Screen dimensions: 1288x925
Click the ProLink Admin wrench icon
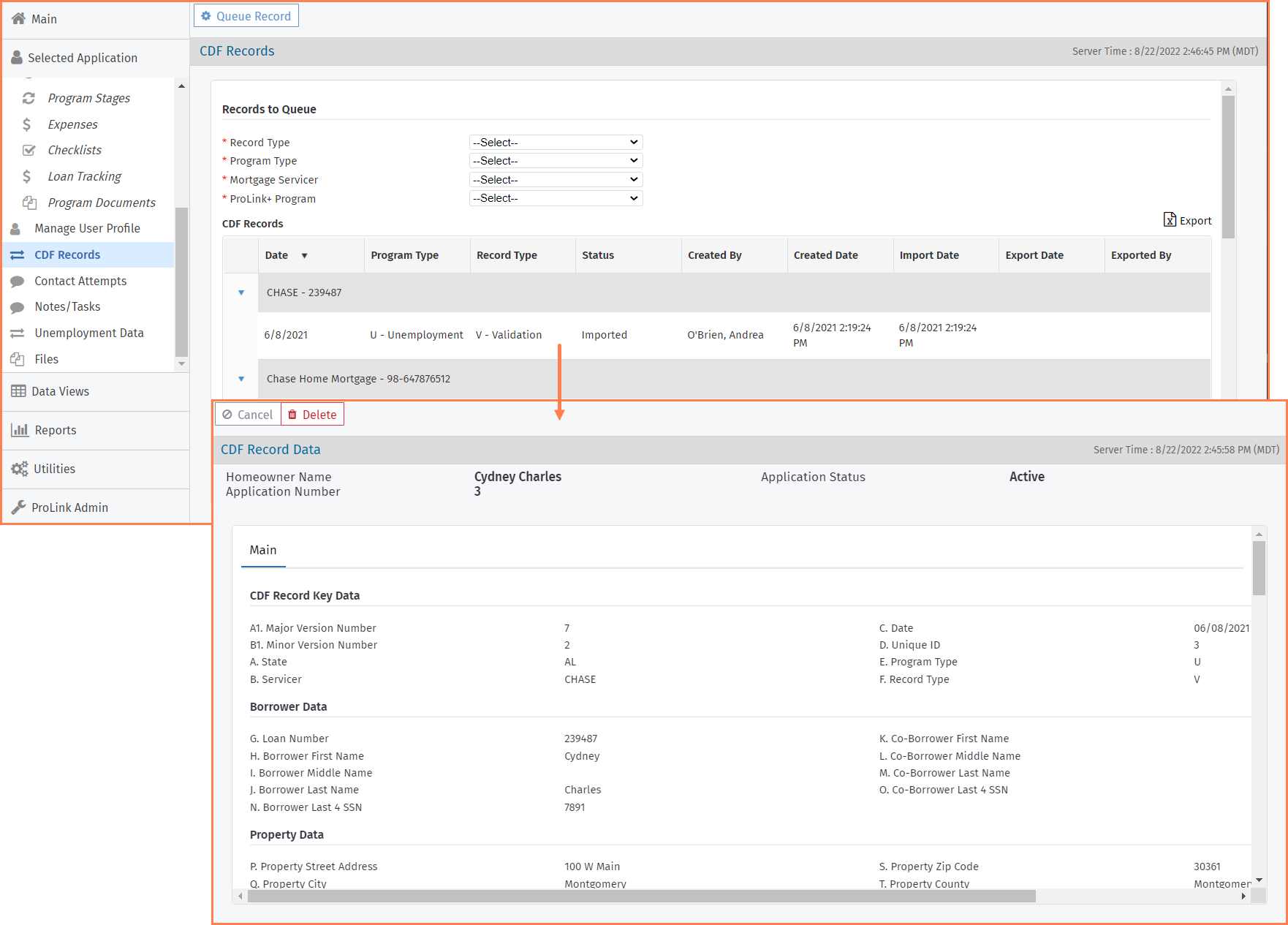pos(18,507)
